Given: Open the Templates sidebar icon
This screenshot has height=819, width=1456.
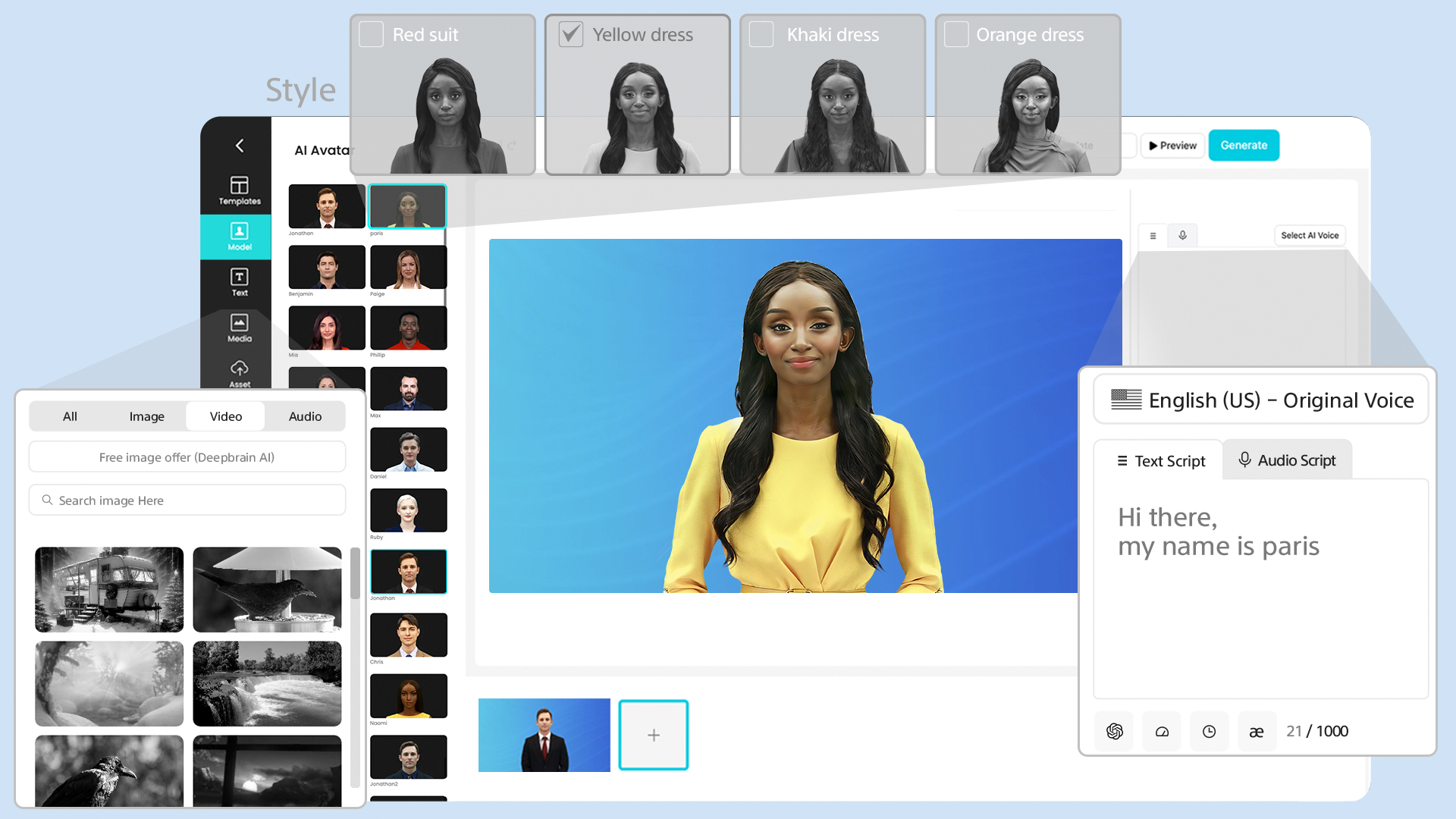Looking at the screenshot, I should click(x=240, y=190).
